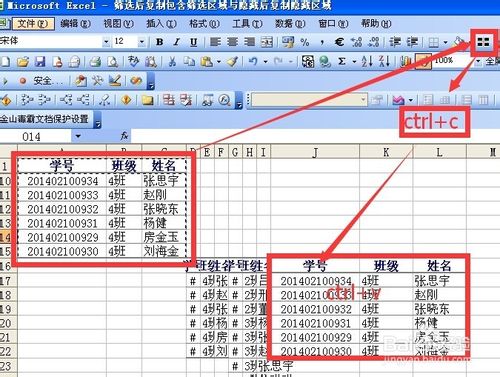
Task: Open the font size 12 dropdown
Action: (142, 42)
